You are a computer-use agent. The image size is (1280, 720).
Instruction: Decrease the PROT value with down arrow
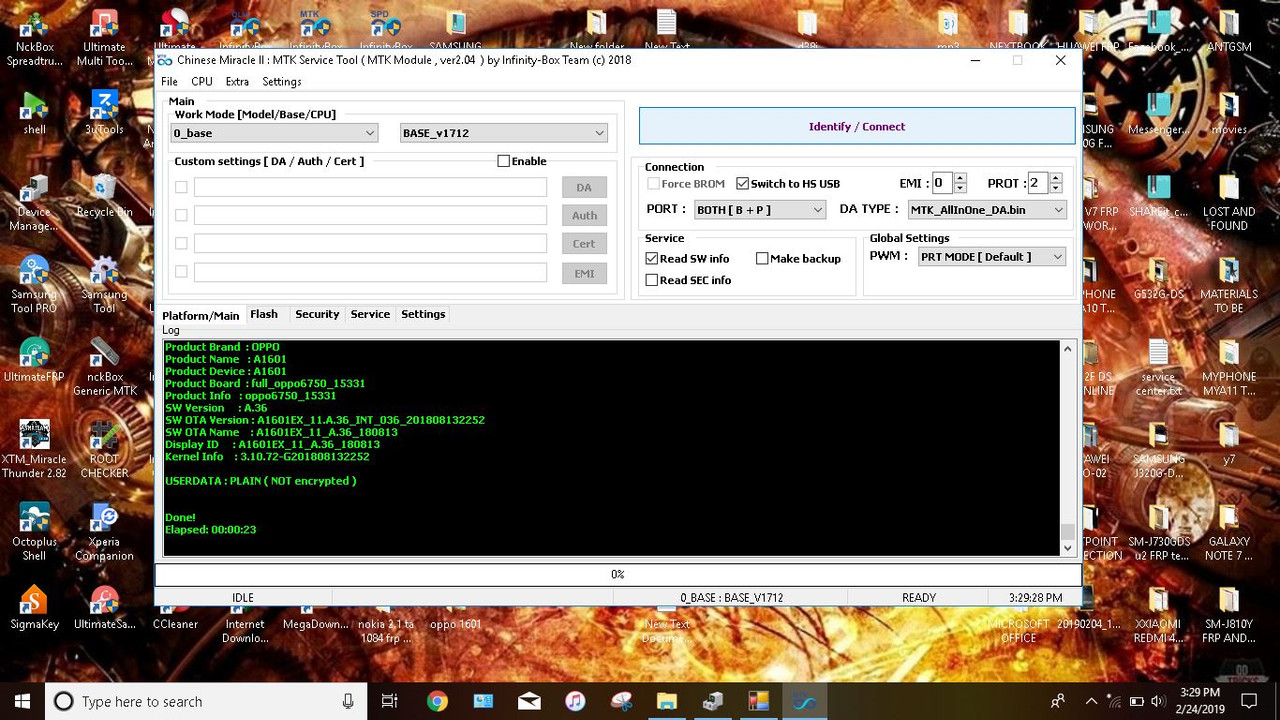point(1055,188)
